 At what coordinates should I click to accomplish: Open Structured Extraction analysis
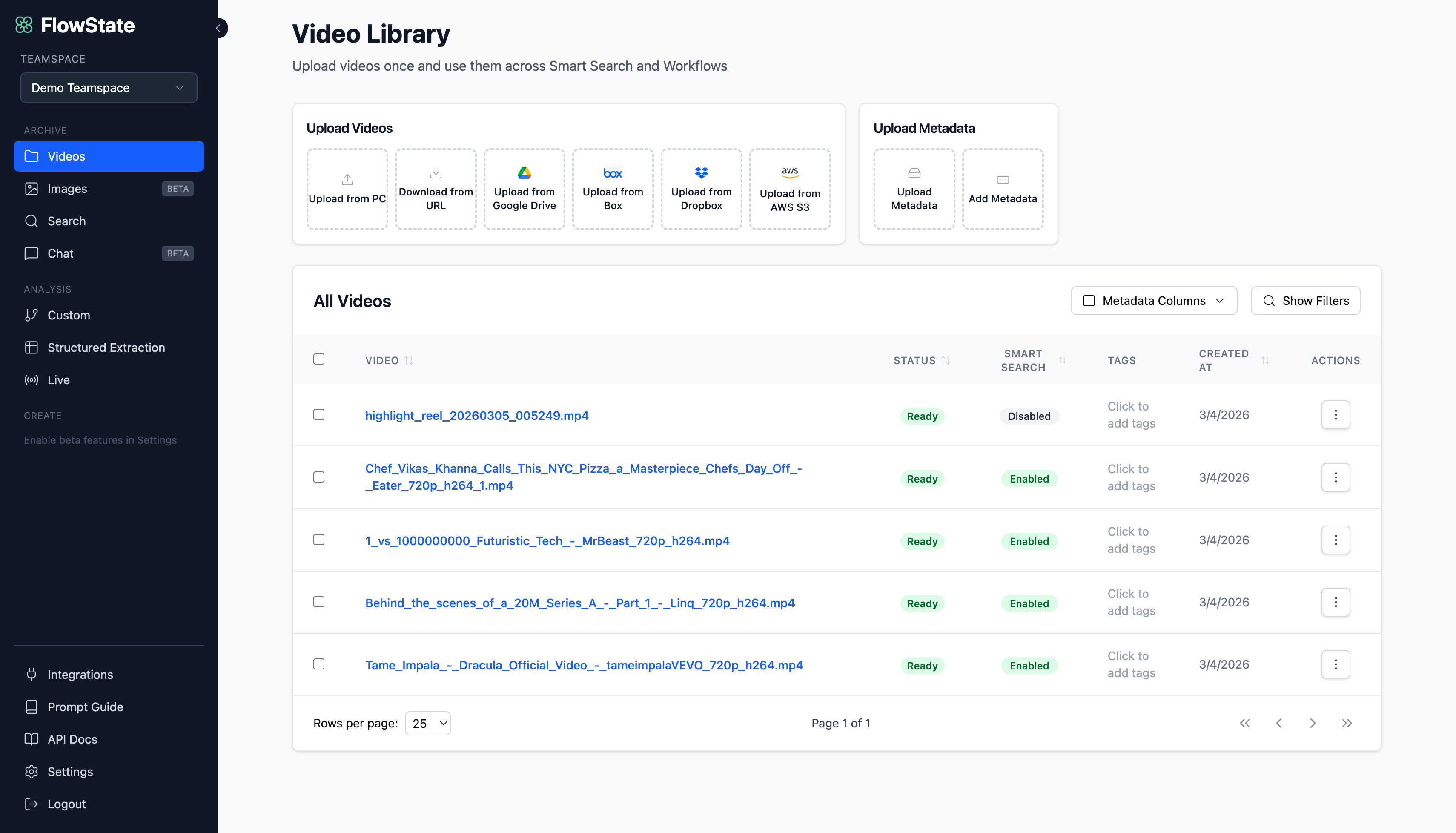click(x=109, y=347)
